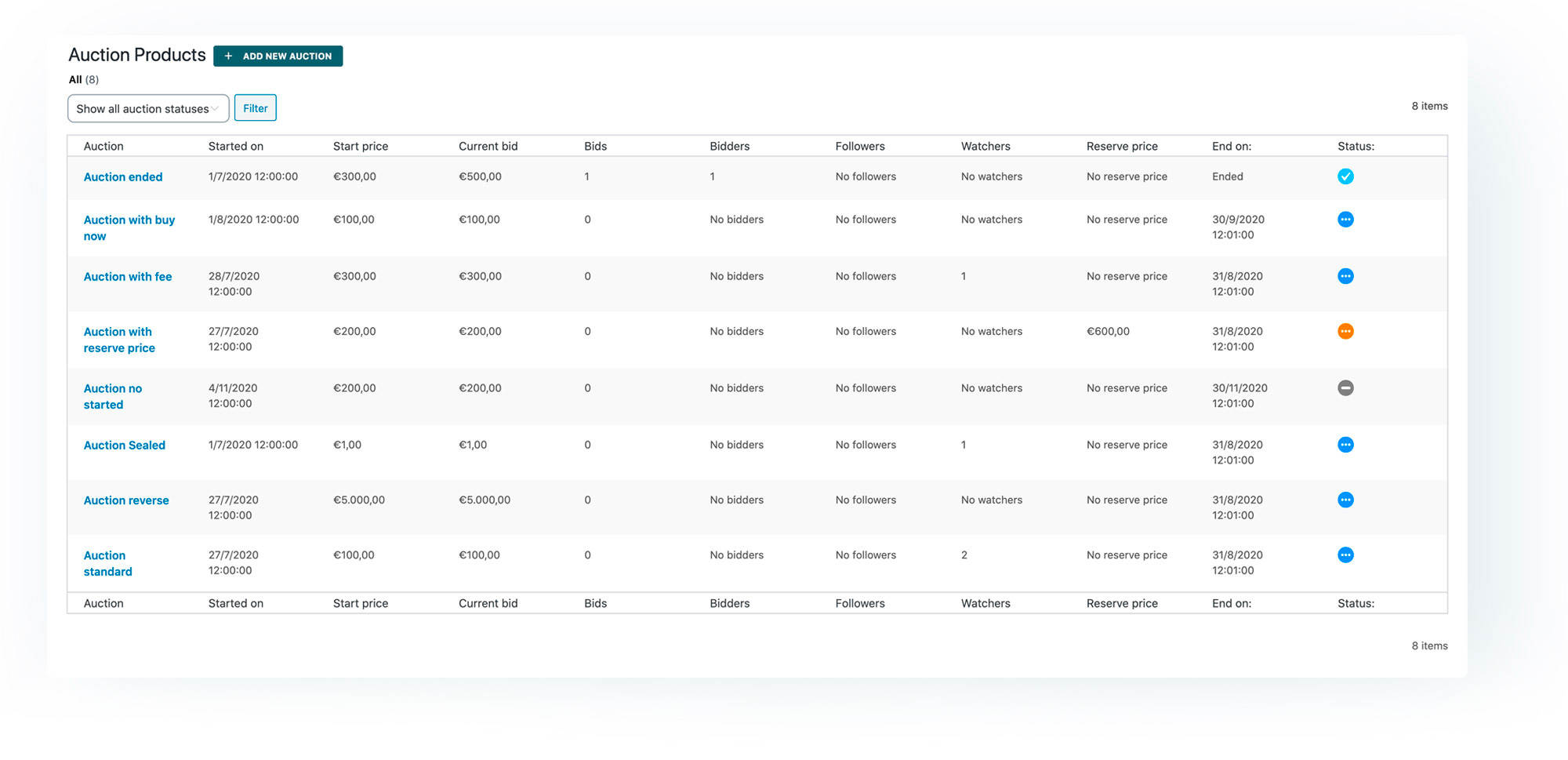Click the bottom 8 items count
The image size is (1568, 760).
click(x=1430, y=645)
